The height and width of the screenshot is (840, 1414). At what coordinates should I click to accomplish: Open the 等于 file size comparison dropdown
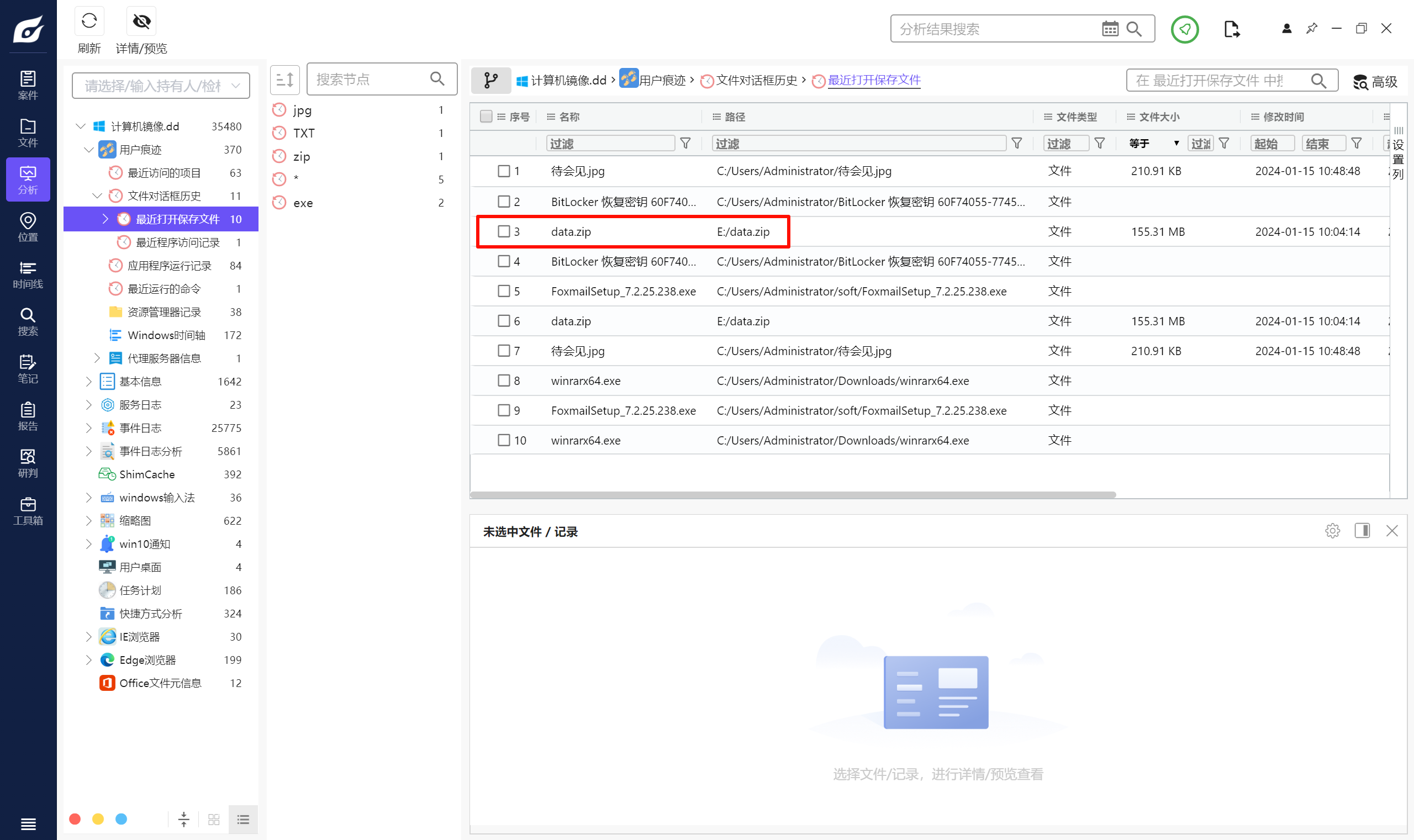coord(1154,144)
